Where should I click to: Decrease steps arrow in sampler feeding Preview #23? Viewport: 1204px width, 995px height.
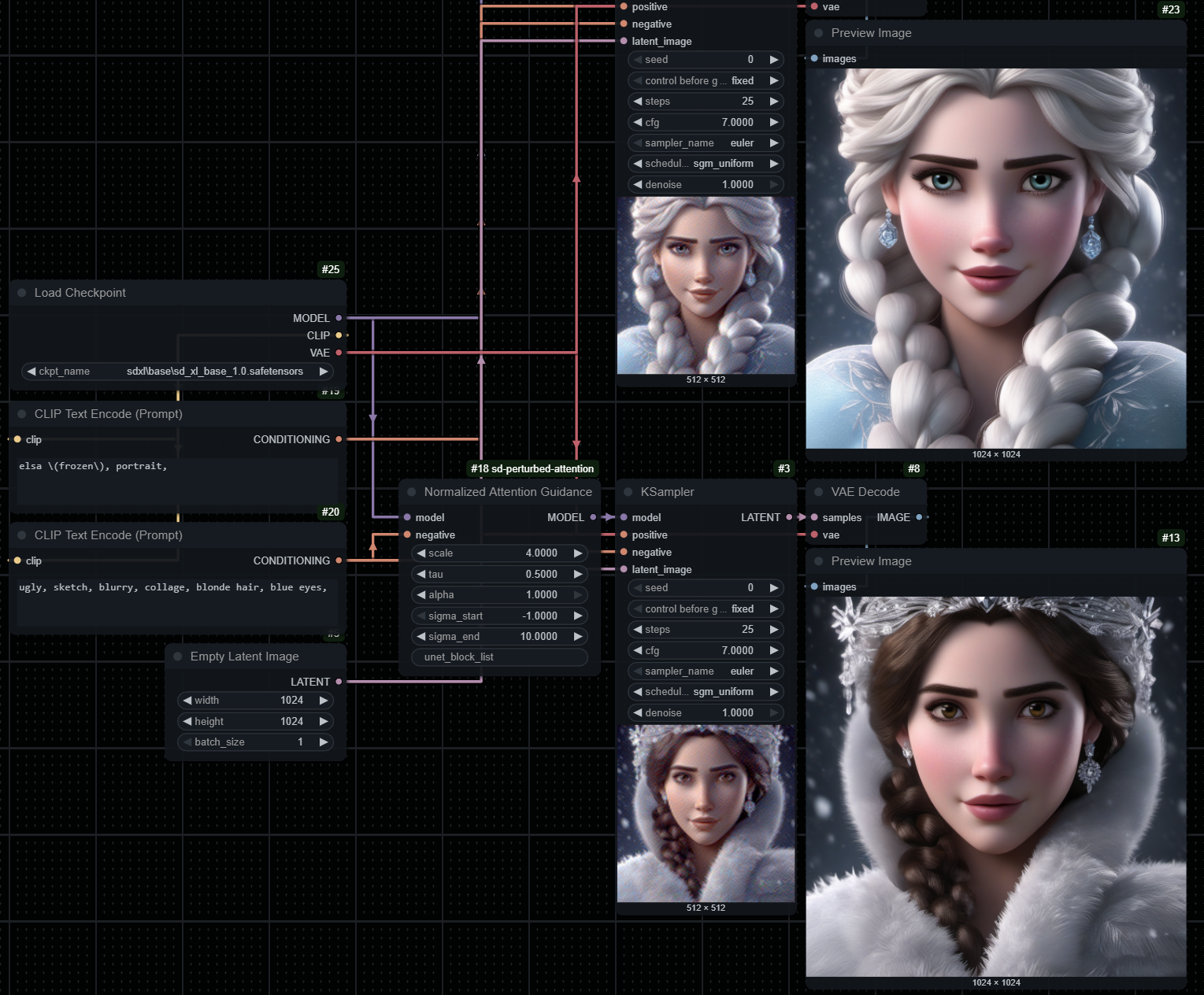click(x=638, y=102)
